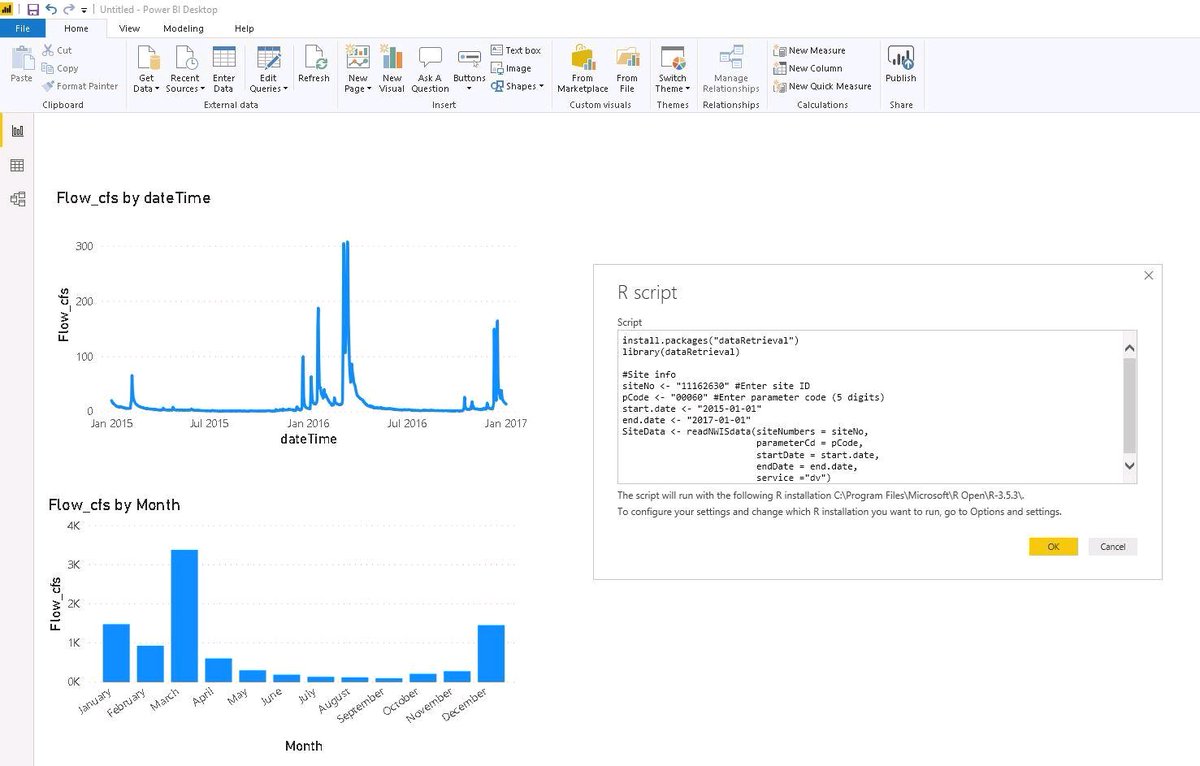
Task: Publish the report
Action: [x=901, y=65]
